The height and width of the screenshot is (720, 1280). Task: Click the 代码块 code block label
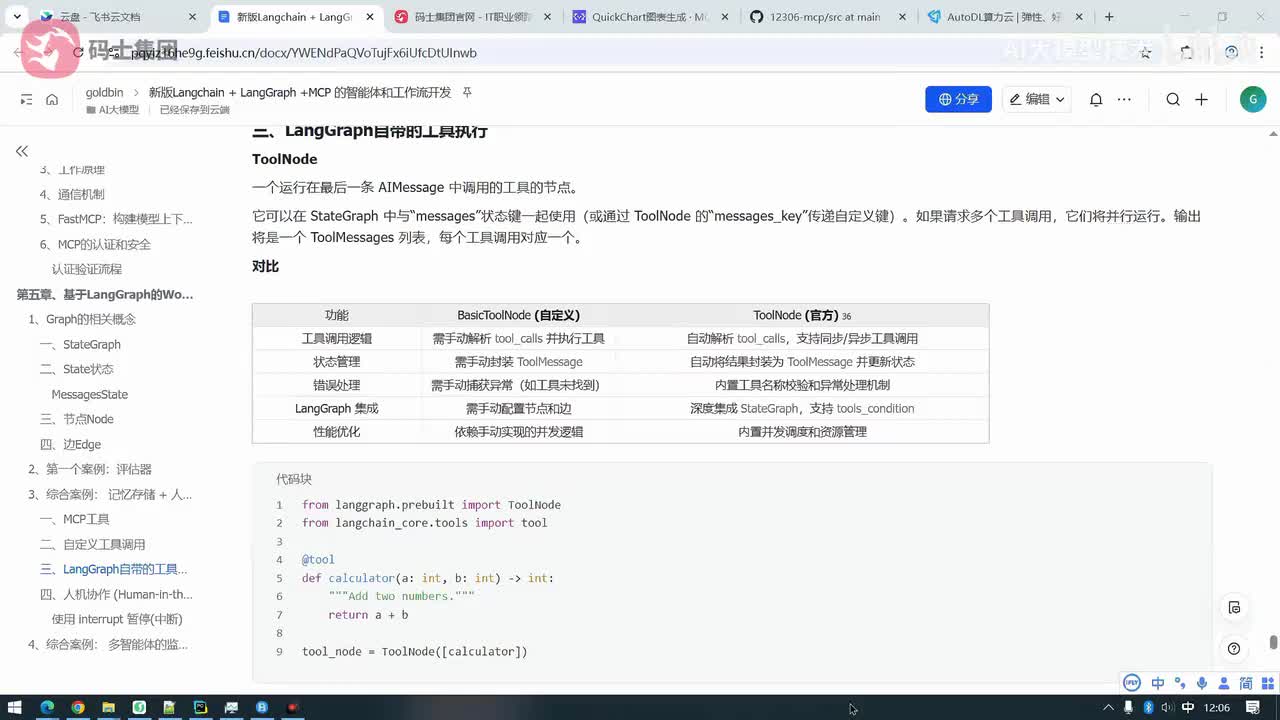coord(294,479)
